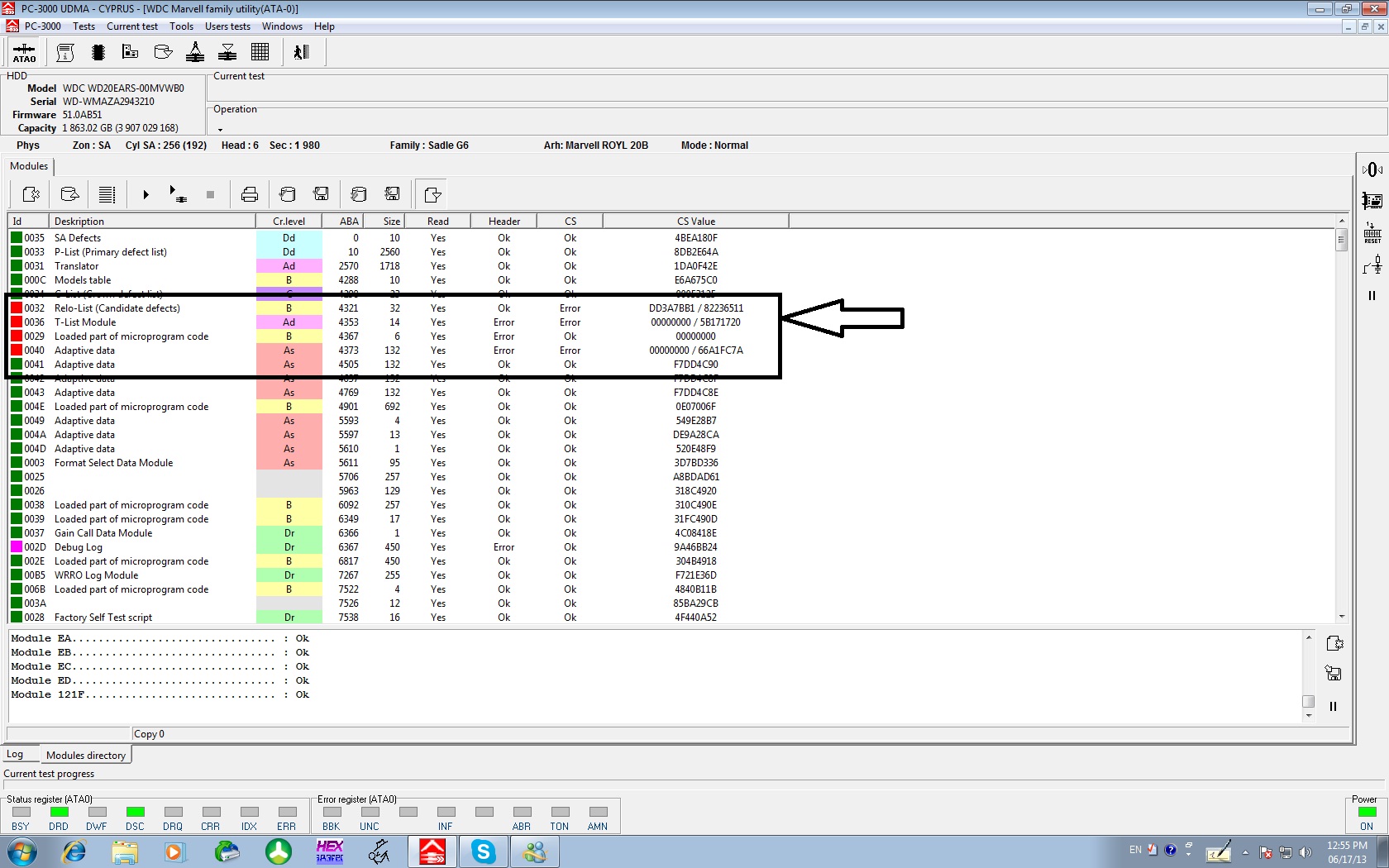The width and height of the screenshot is (1389, 868).
Task: Open the Help menu
Action: [324, 26]
